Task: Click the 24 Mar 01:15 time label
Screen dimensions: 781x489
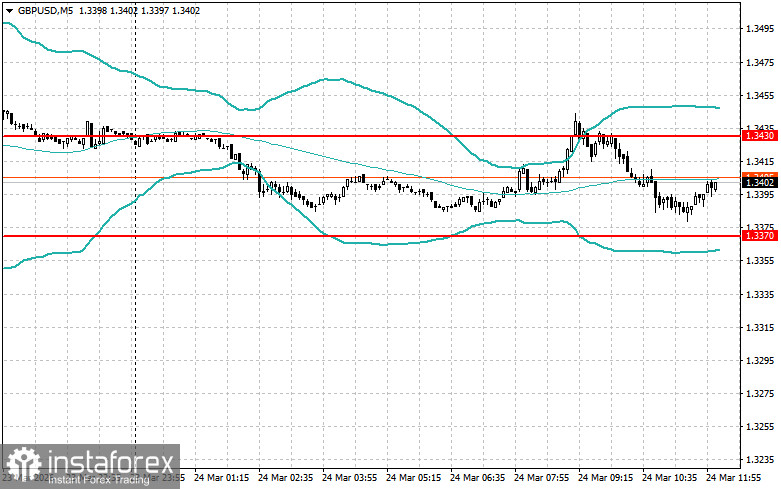Action: click(x=222, y=478)
